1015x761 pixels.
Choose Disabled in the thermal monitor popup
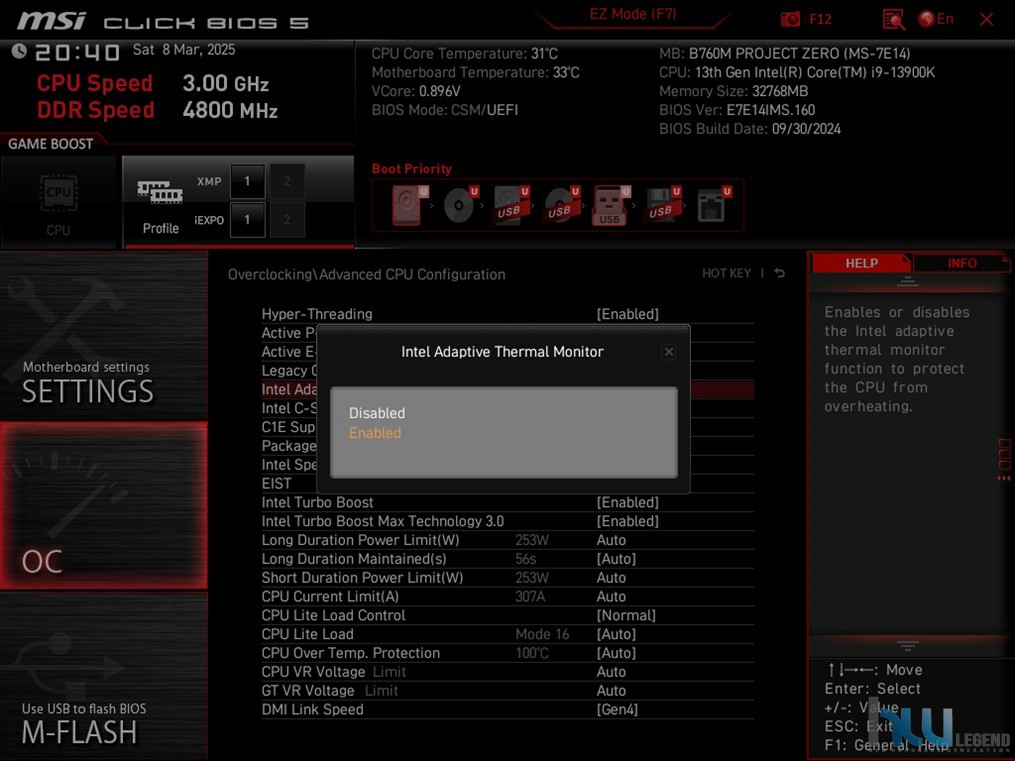(x=377, y=413)
